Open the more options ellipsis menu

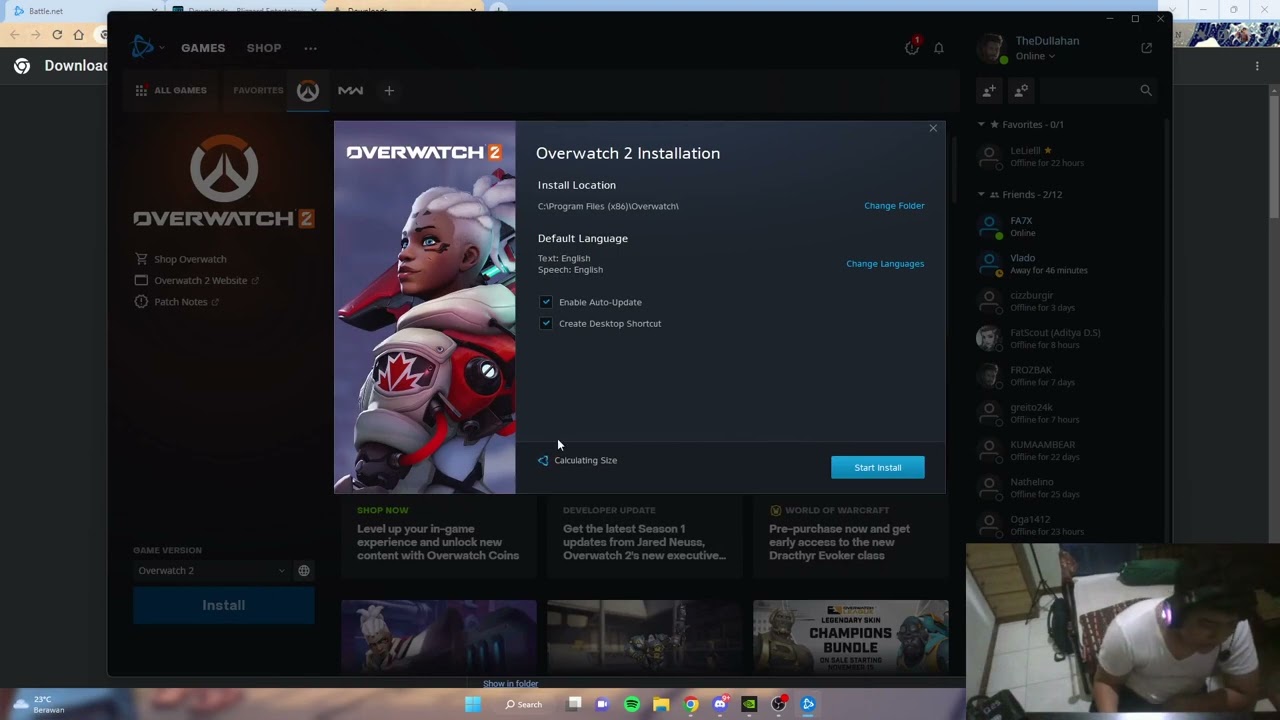point(310,48)
